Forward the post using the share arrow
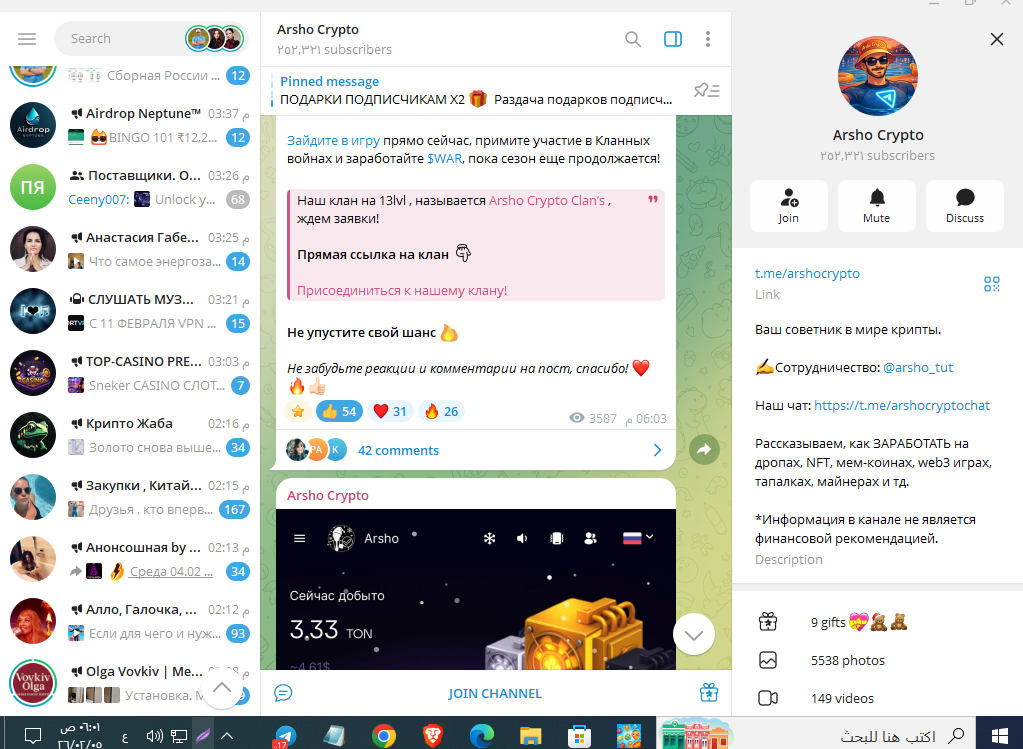 pyautogui.click(x=704, y=449)
